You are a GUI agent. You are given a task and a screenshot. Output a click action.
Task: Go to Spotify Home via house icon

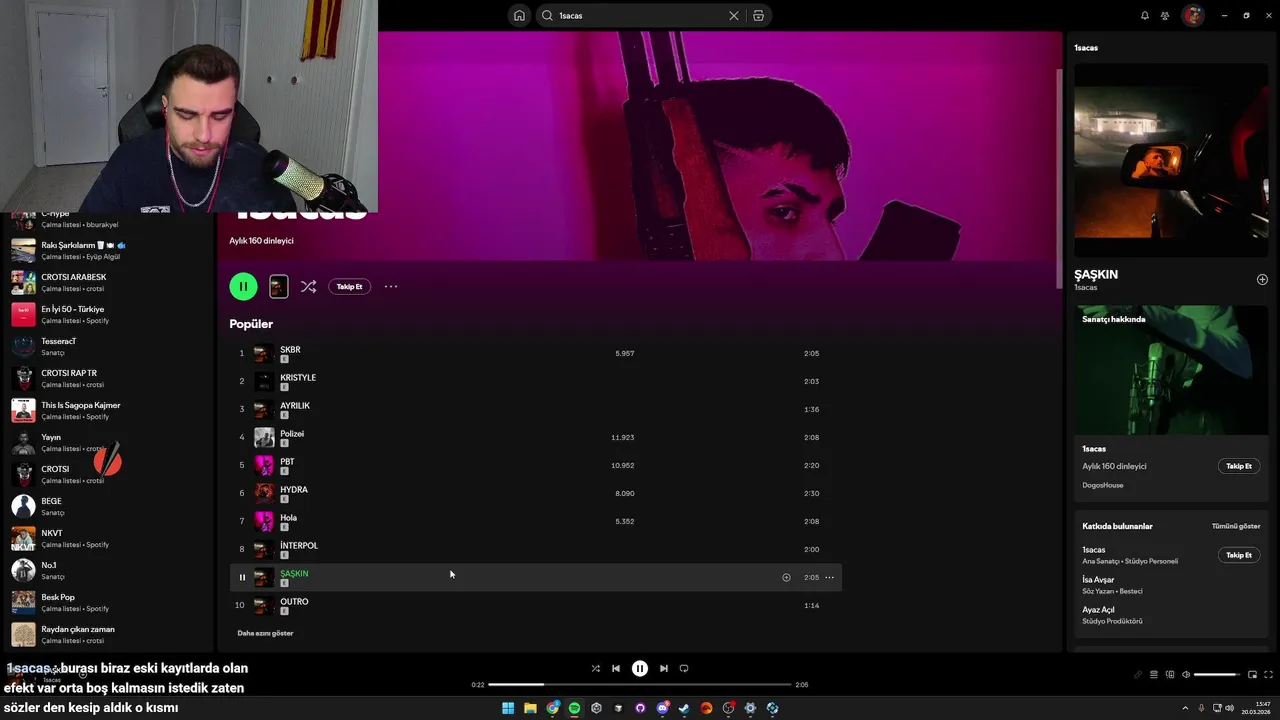(519, 15)
